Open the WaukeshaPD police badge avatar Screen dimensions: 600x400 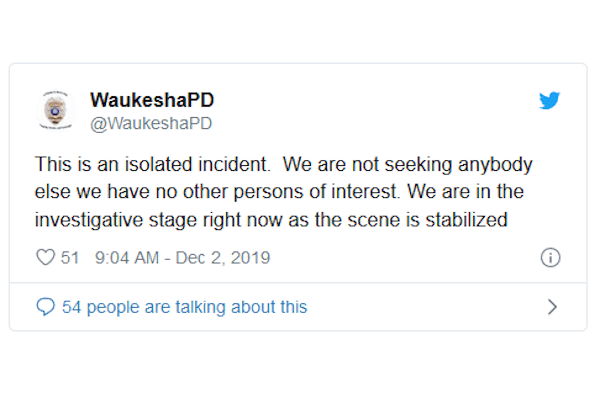tap(55, 111)
